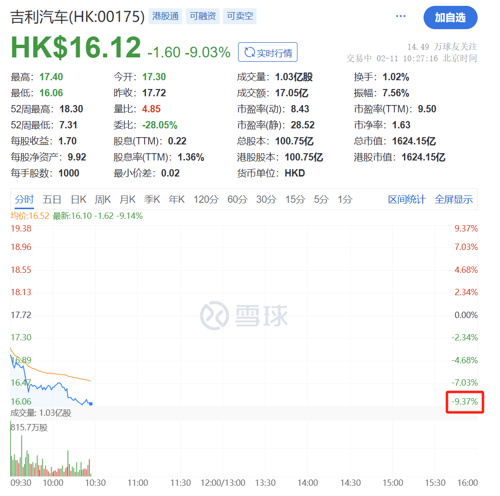Click the 19.38 price axis label
The image size is (500, 496).
point(21,228)
